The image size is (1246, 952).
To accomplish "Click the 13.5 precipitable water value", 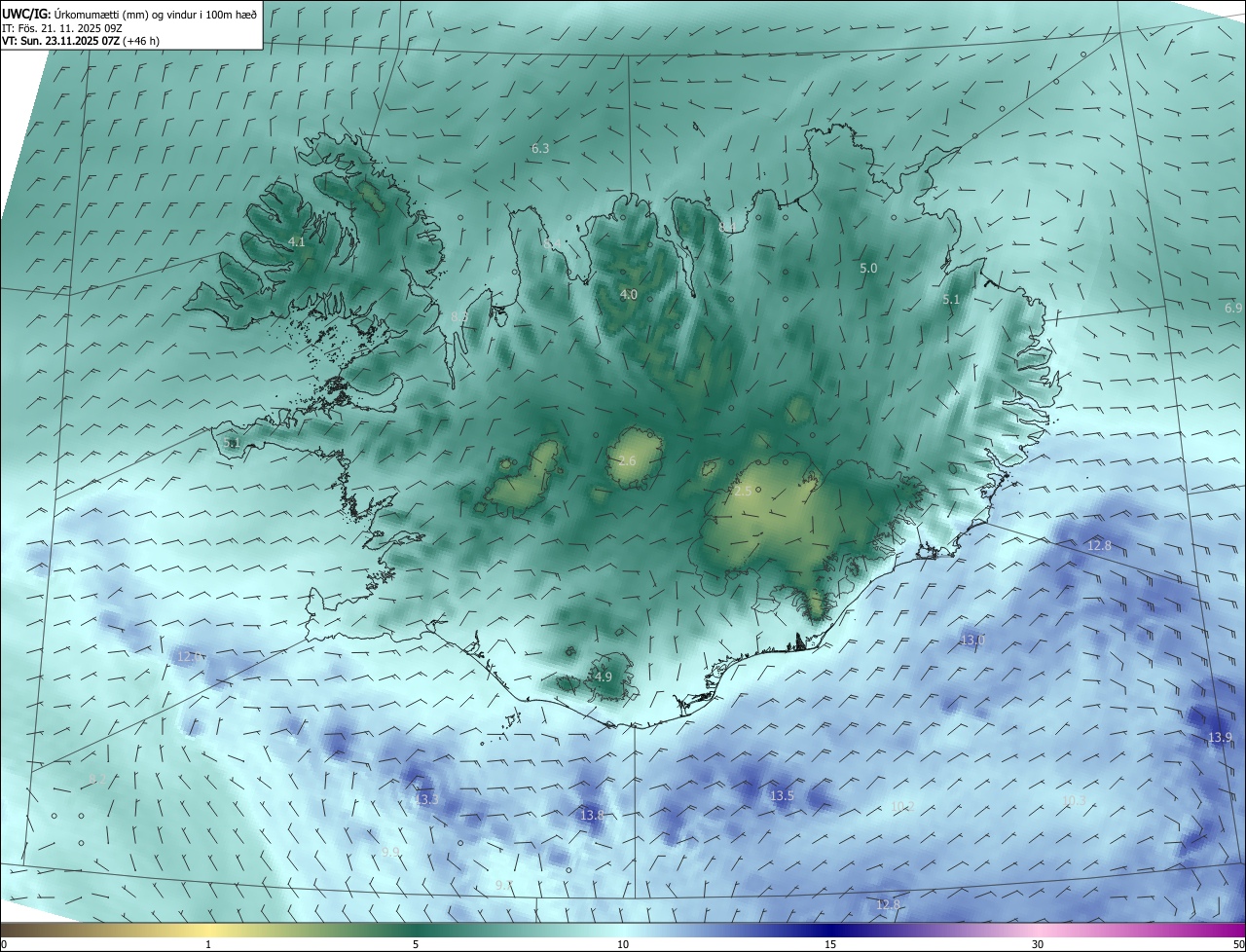I will [782, 795].
